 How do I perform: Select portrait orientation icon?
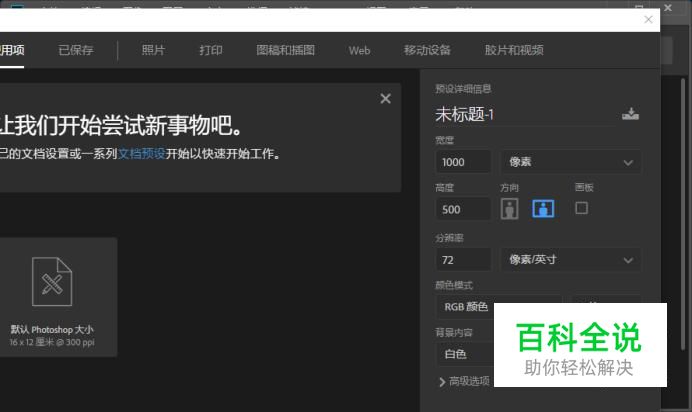509,209
